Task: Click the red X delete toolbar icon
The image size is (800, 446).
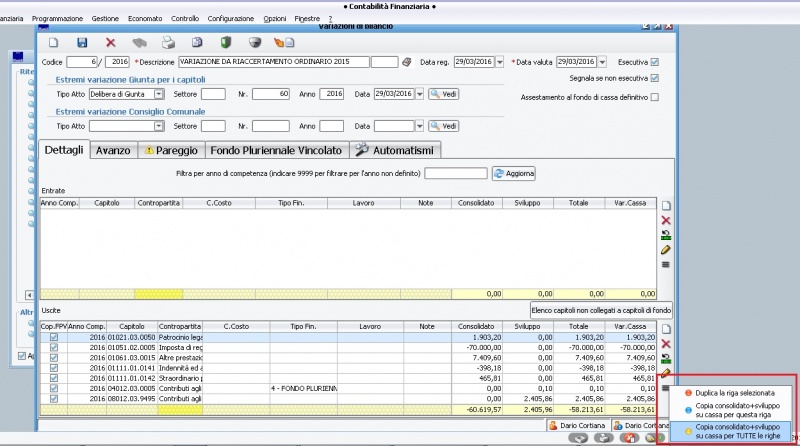Action: [x=111, y=43]
